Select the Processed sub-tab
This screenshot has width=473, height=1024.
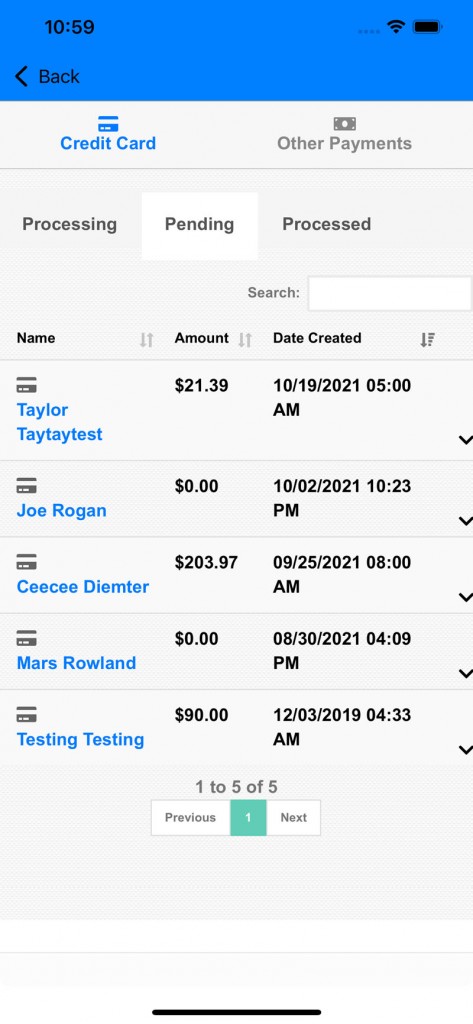tap(327, 224)
